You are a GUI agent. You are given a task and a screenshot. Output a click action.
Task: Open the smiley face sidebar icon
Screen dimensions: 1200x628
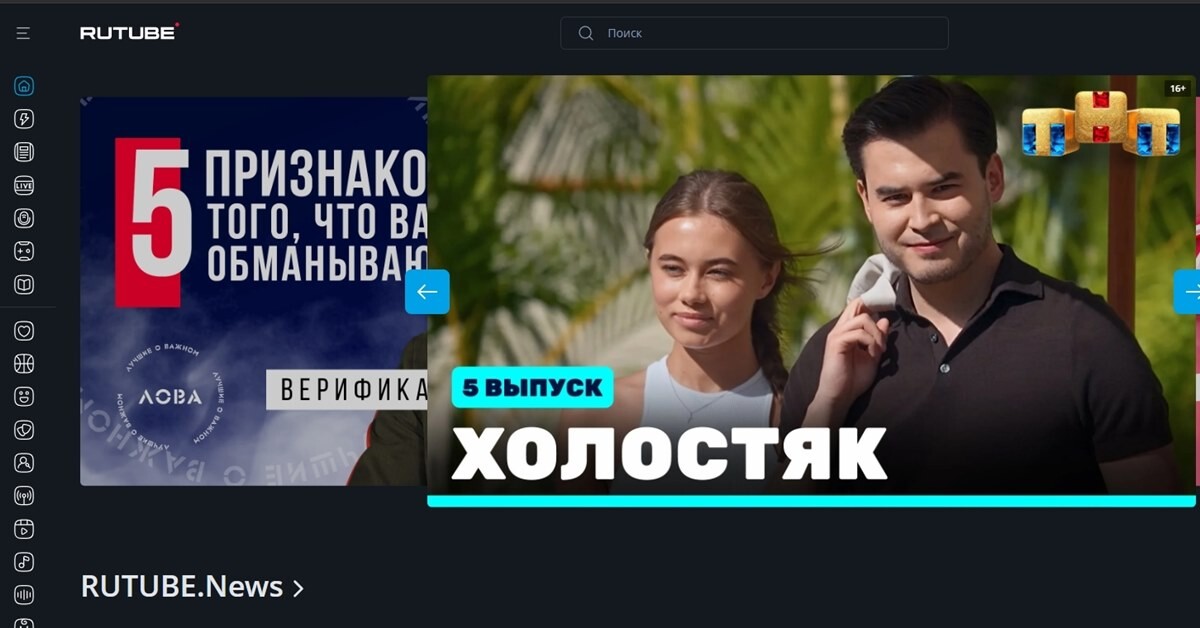point(24,397)
